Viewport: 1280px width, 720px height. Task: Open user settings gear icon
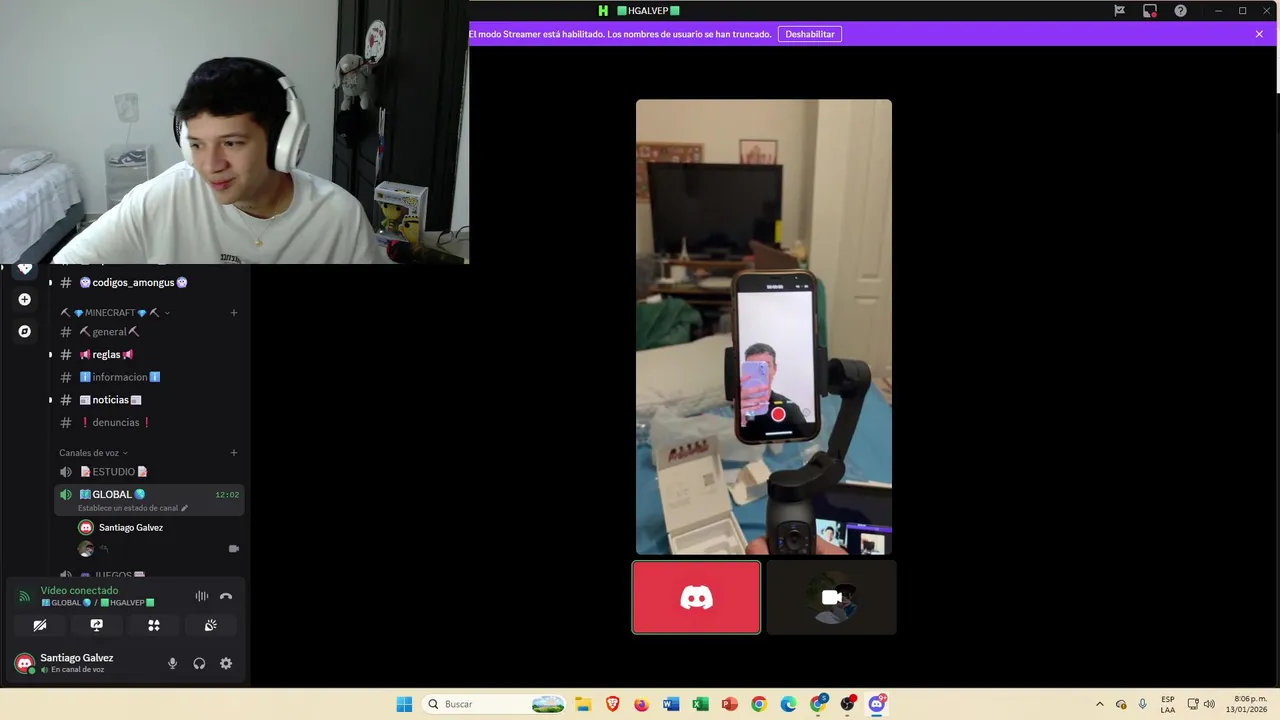(x=226, y=663)
